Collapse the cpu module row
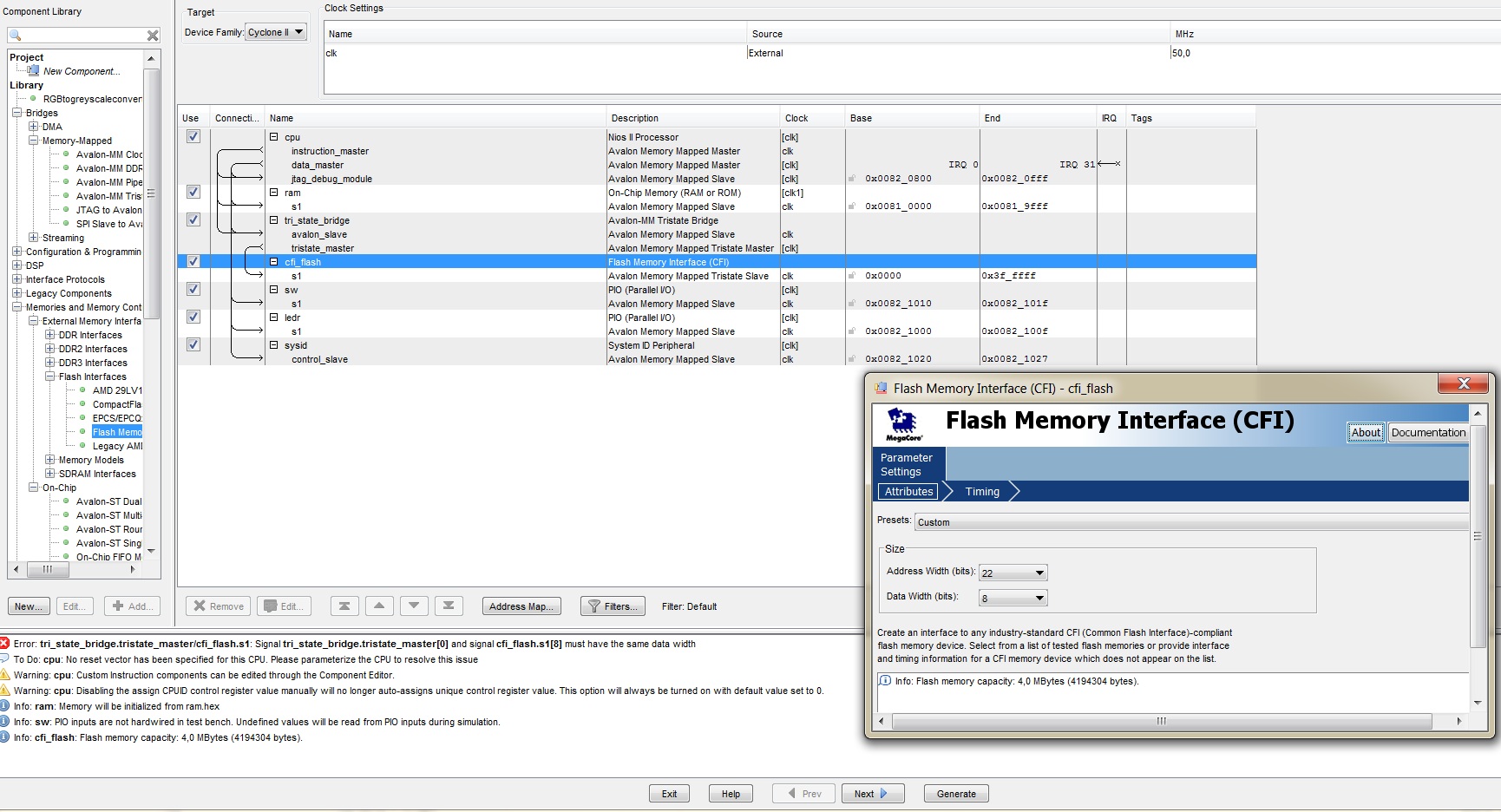Viewport: 1501px width, 812px height. 273,137
